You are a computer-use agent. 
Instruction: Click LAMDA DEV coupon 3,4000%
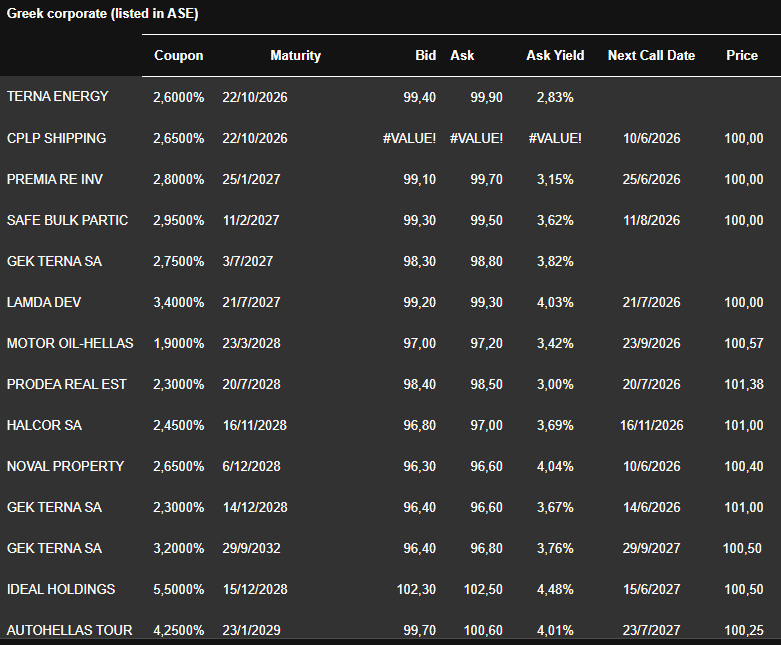click(x=178, y=302)
